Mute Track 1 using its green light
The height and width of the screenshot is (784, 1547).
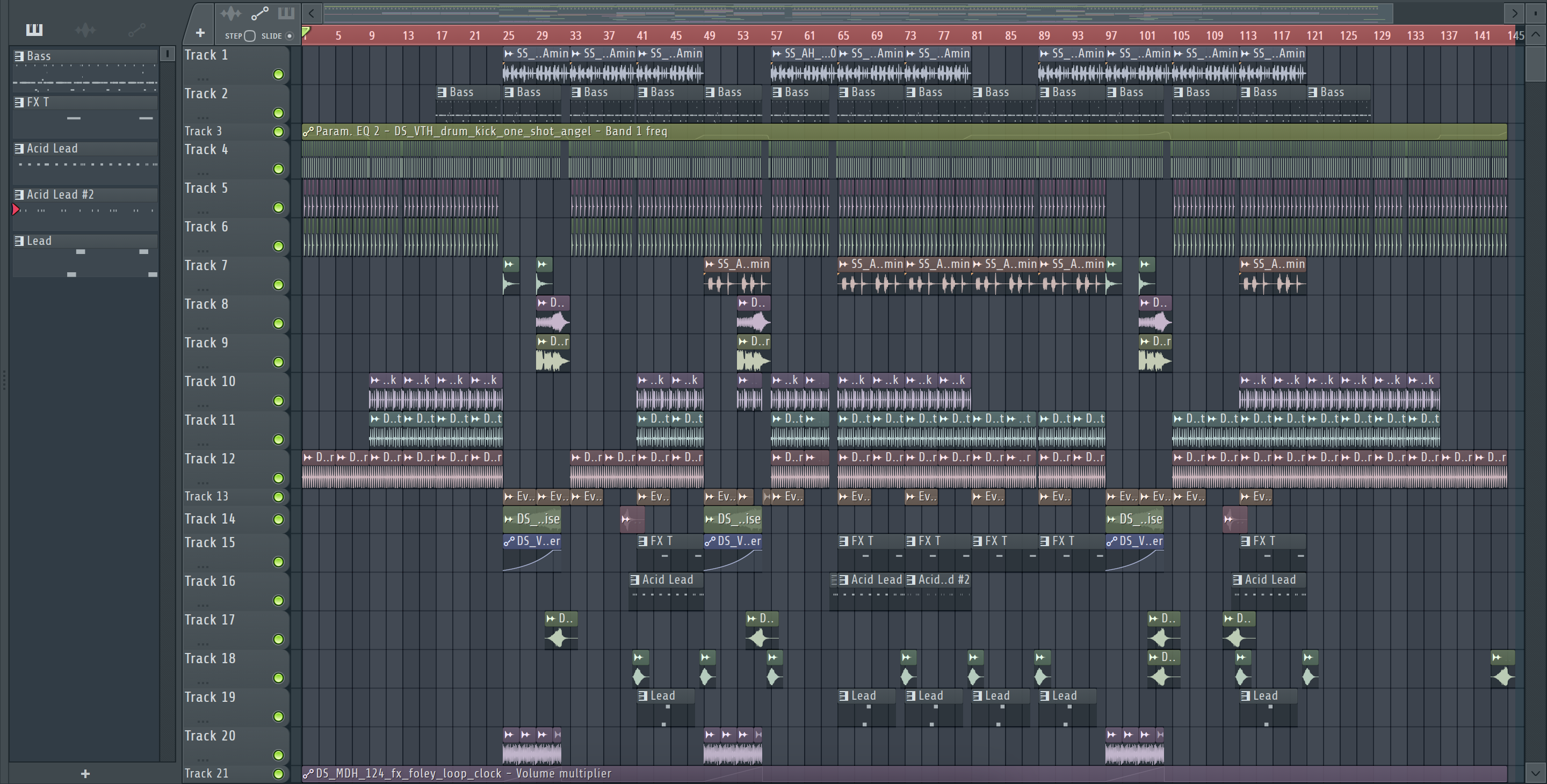click(x=279, y=75)
